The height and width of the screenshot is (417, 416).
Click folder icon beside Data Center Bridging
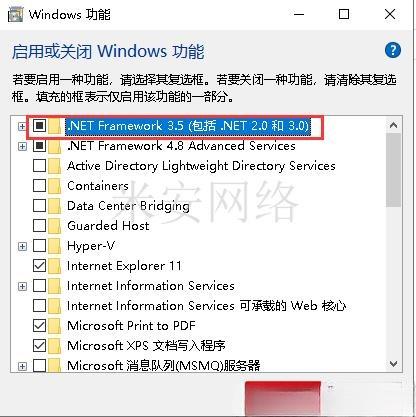(x=55, y=206)
